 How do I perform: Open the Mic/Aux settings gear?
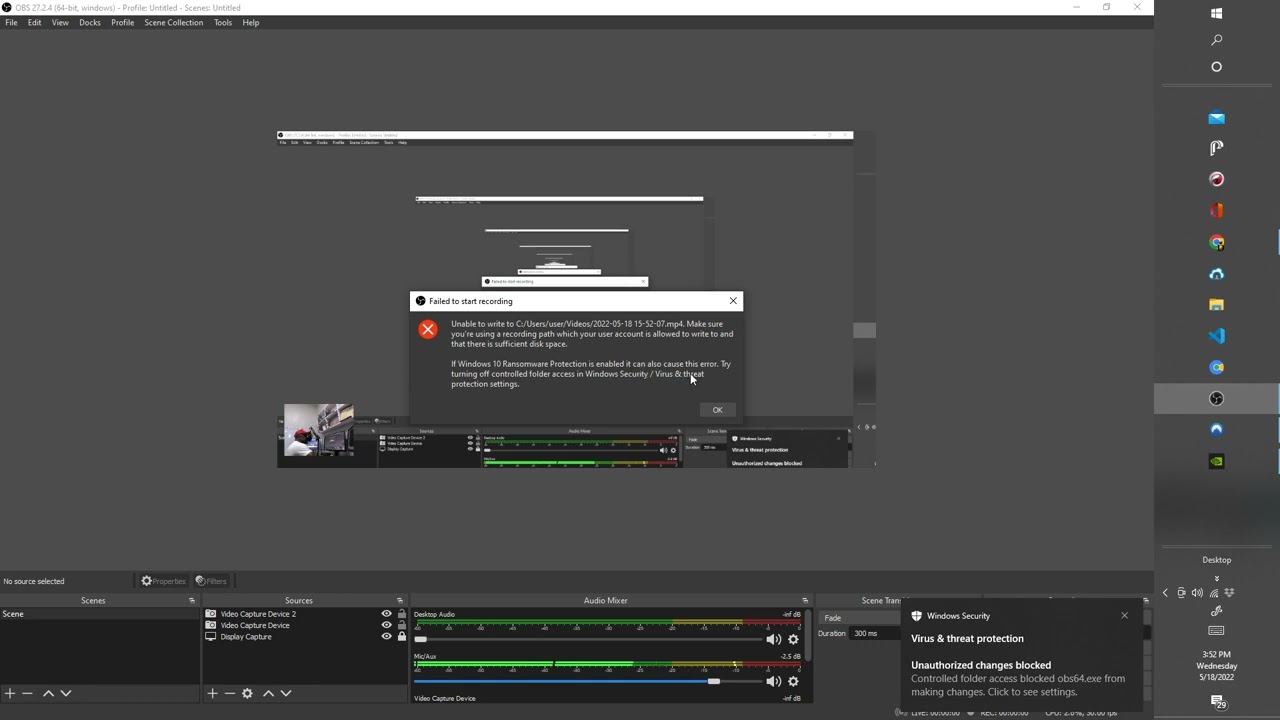point(794,681)
